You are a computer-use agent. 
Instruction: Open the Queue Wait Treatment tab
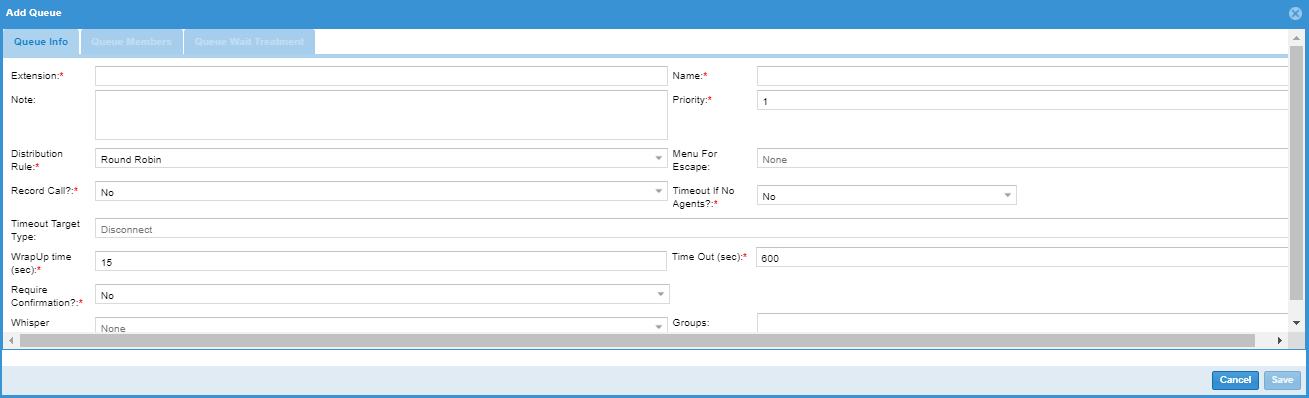tap(249, 42)
